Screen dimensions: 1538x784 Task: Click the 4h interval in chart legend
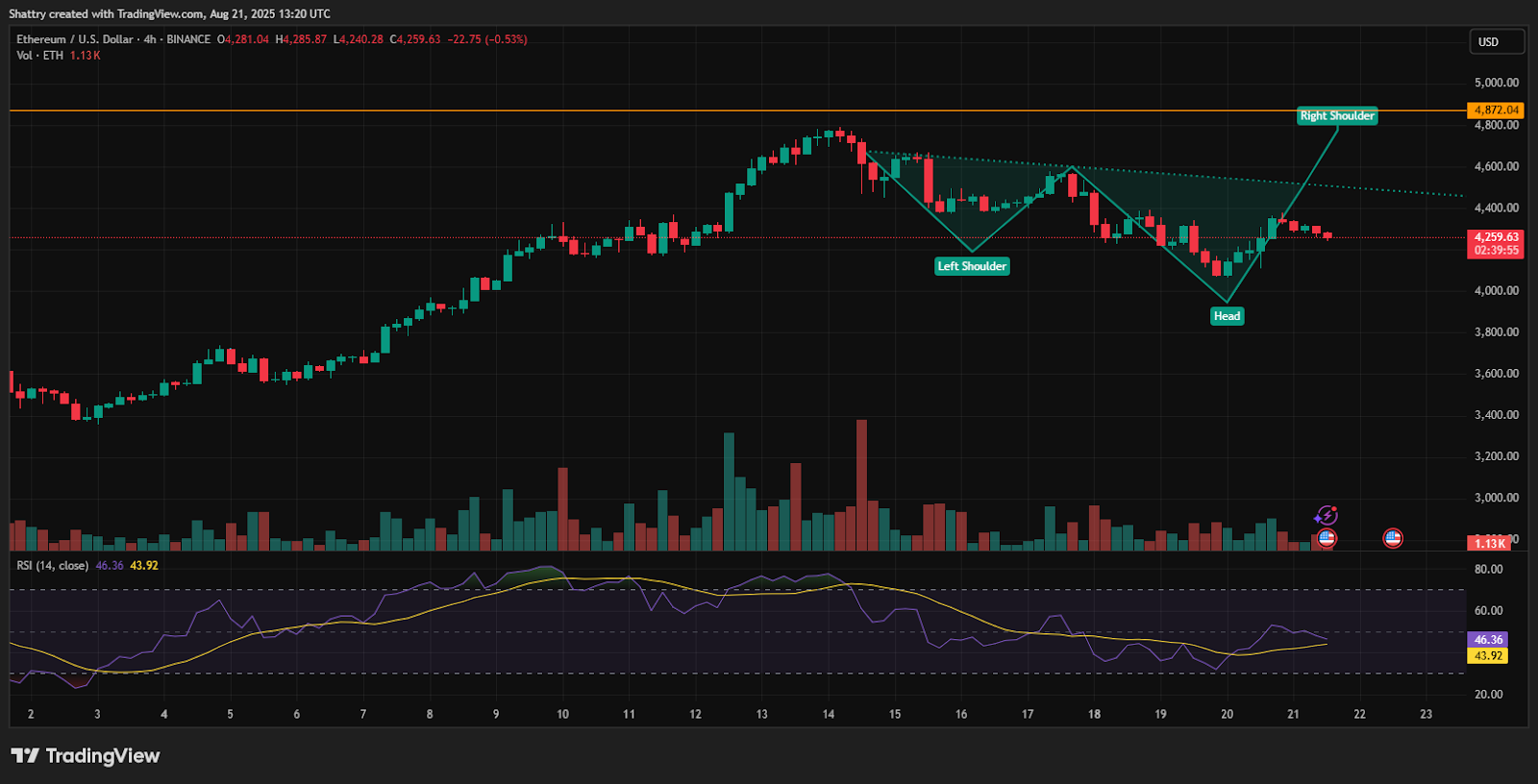tap(150, 39)
